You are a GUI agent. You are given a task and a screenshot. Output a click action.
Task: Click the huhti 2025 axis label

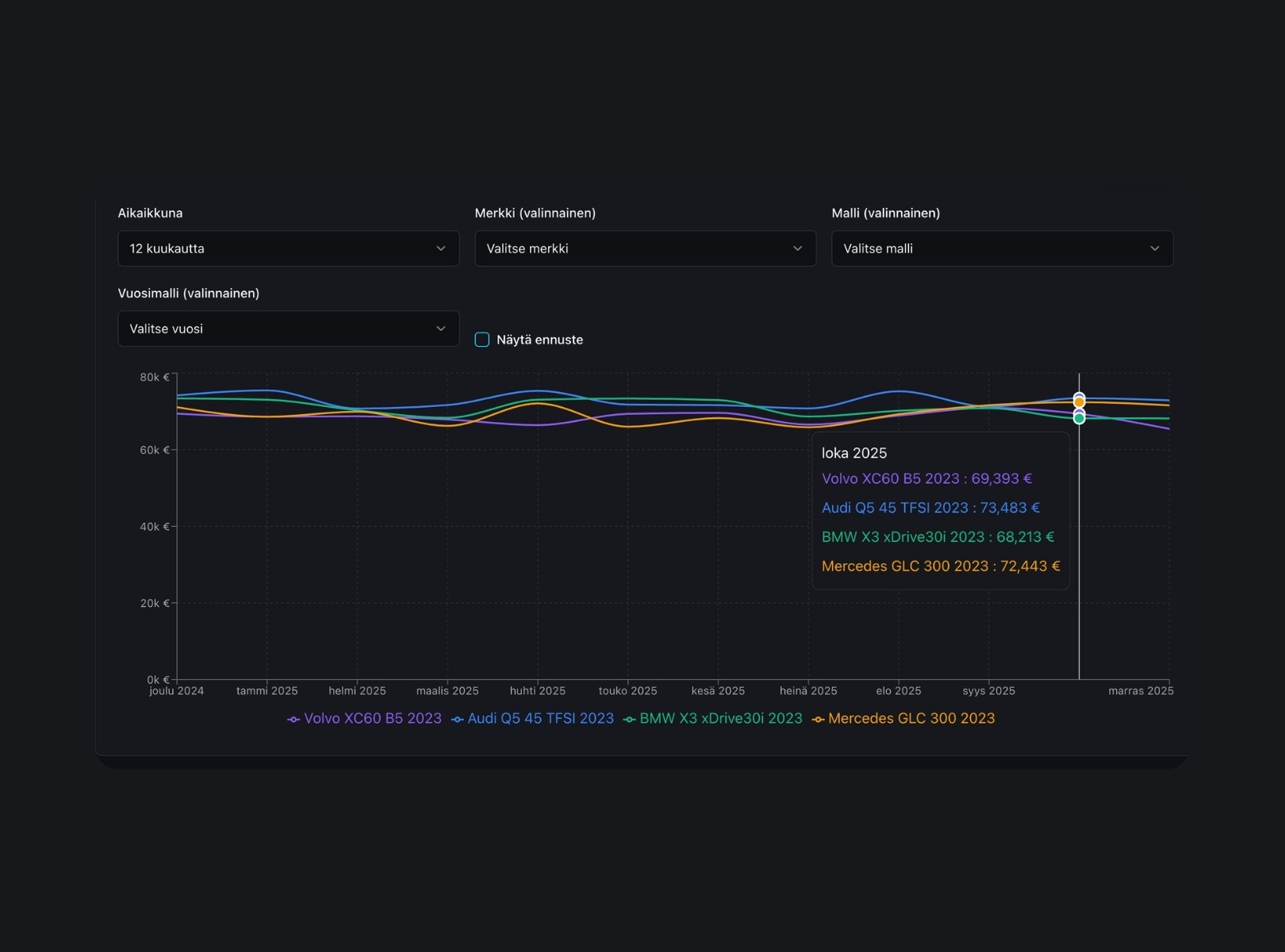[538, 691]
